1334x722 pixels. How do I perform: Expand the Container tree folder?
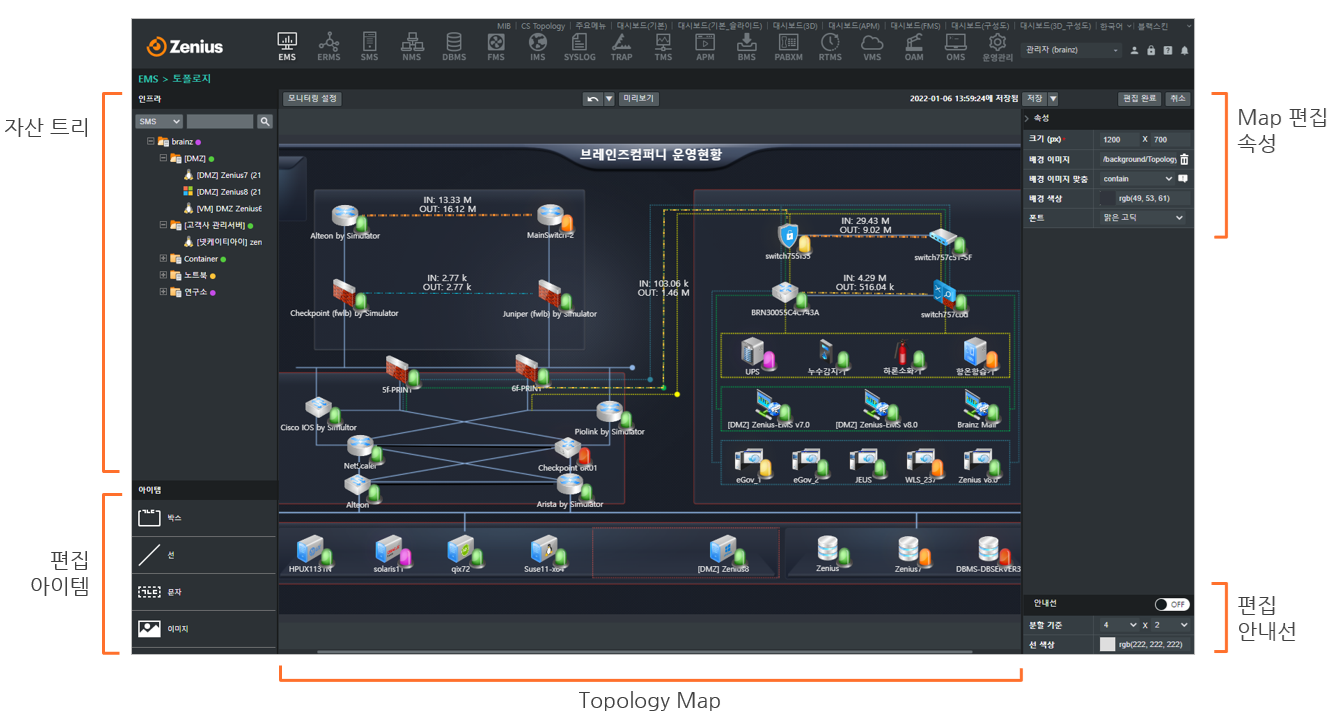164,259
